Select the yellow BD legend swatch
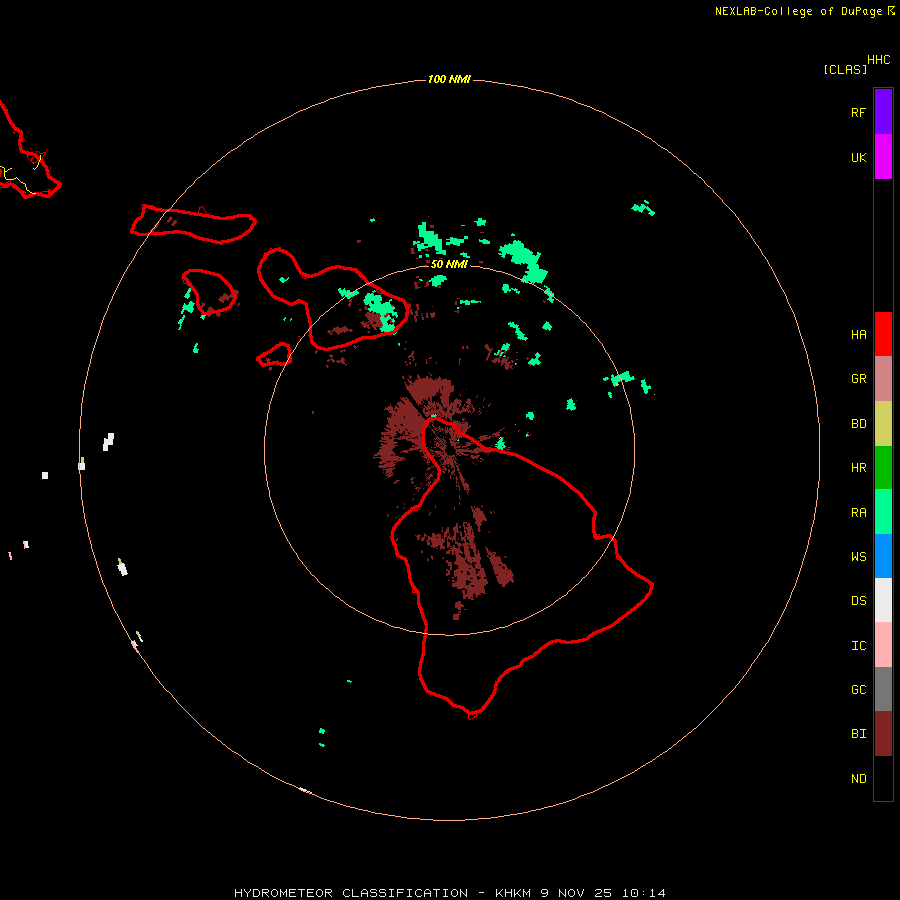 (x=883, y=424)
